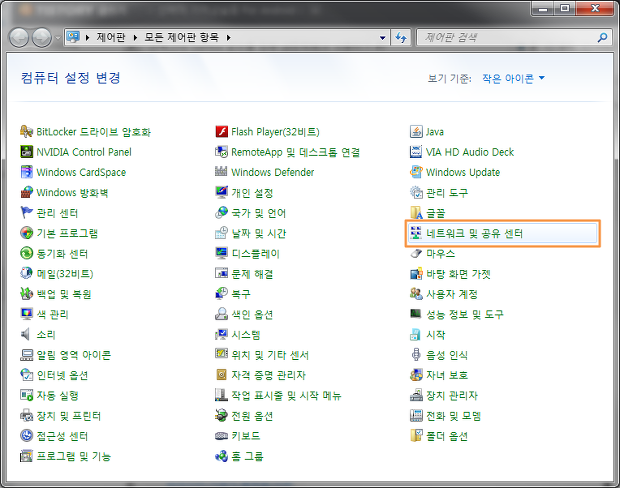Click the 장치 관리자 icon
Screen dimensions: 620x488
point(416,395)
